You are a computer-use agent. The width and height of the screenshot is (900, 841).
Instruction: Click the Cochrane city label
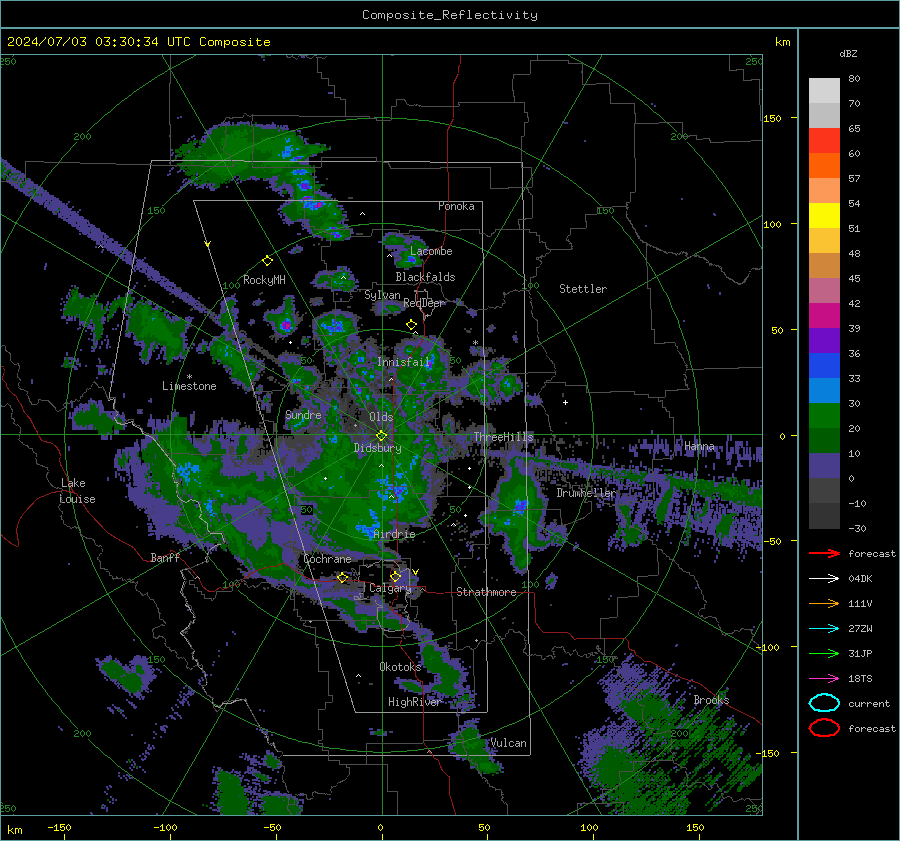click(x=327, y=559)
